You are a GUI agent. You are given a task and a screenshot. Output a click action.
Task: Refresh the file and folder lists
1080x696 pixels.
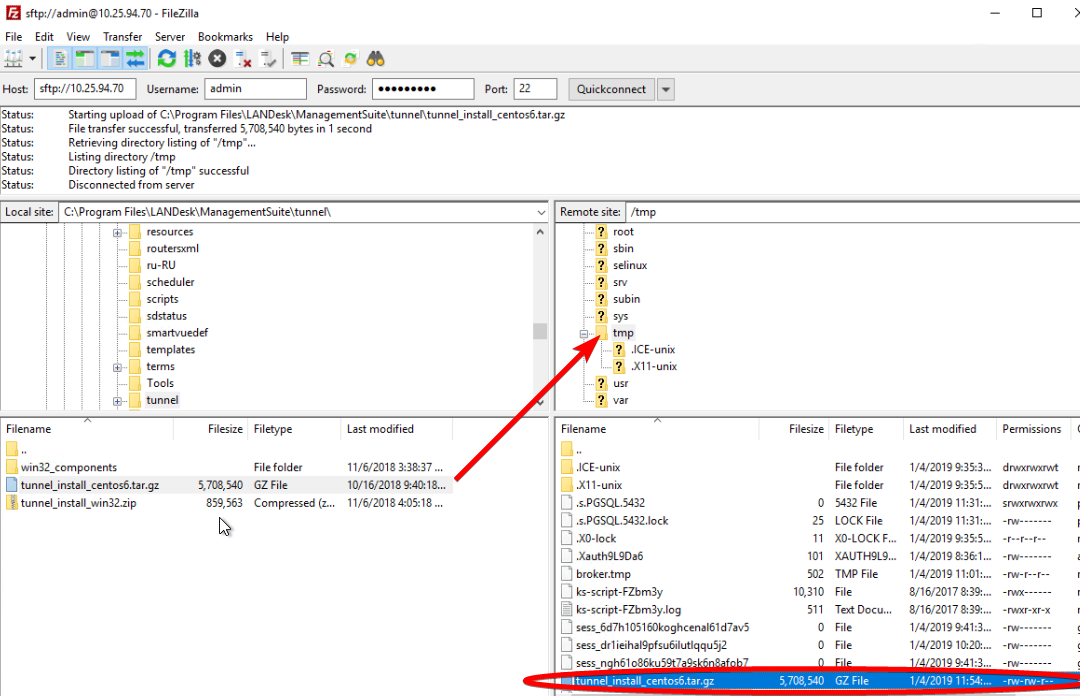167,58
